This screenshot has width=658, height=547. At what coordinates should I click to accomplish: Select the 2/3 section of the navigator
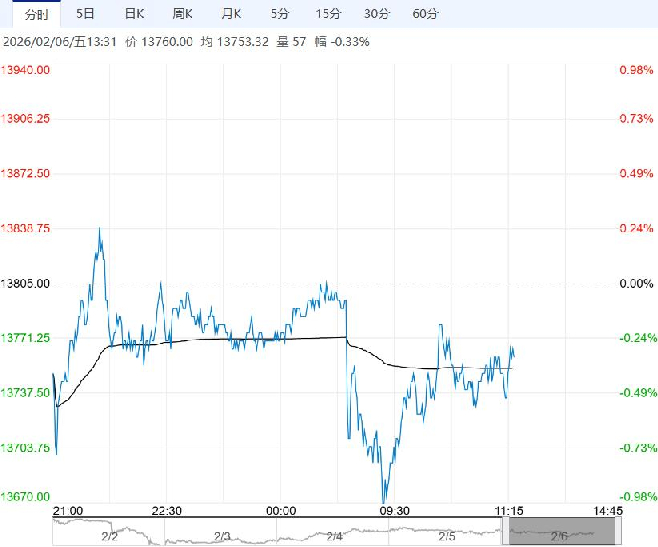pos(221,536)
